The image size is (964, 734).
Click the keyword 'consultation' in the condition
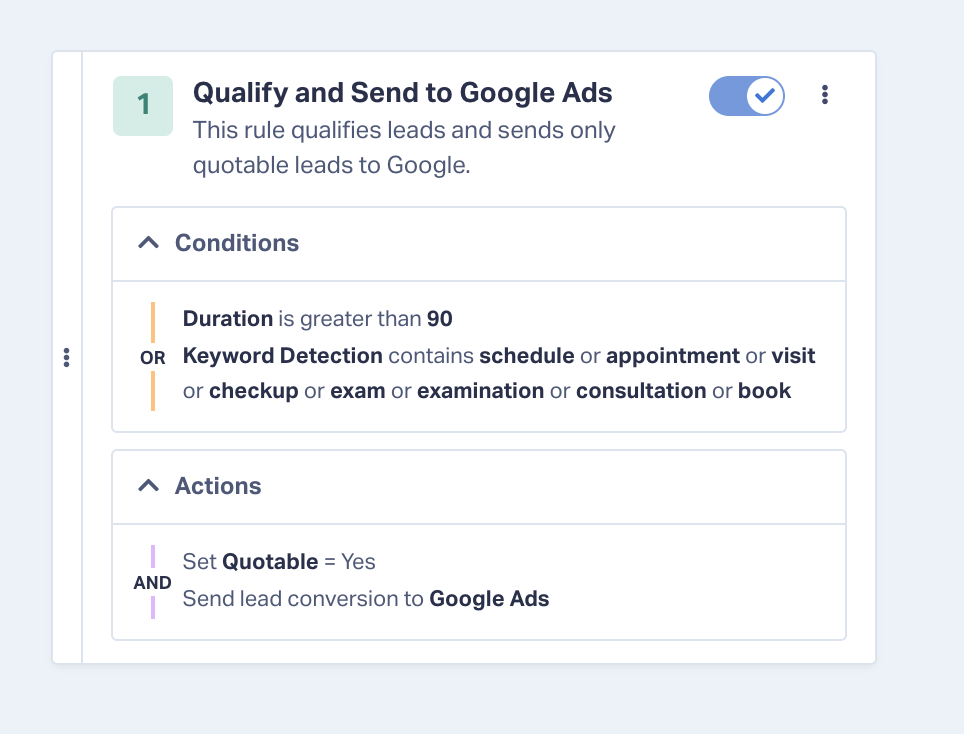(x=641, y=391)
